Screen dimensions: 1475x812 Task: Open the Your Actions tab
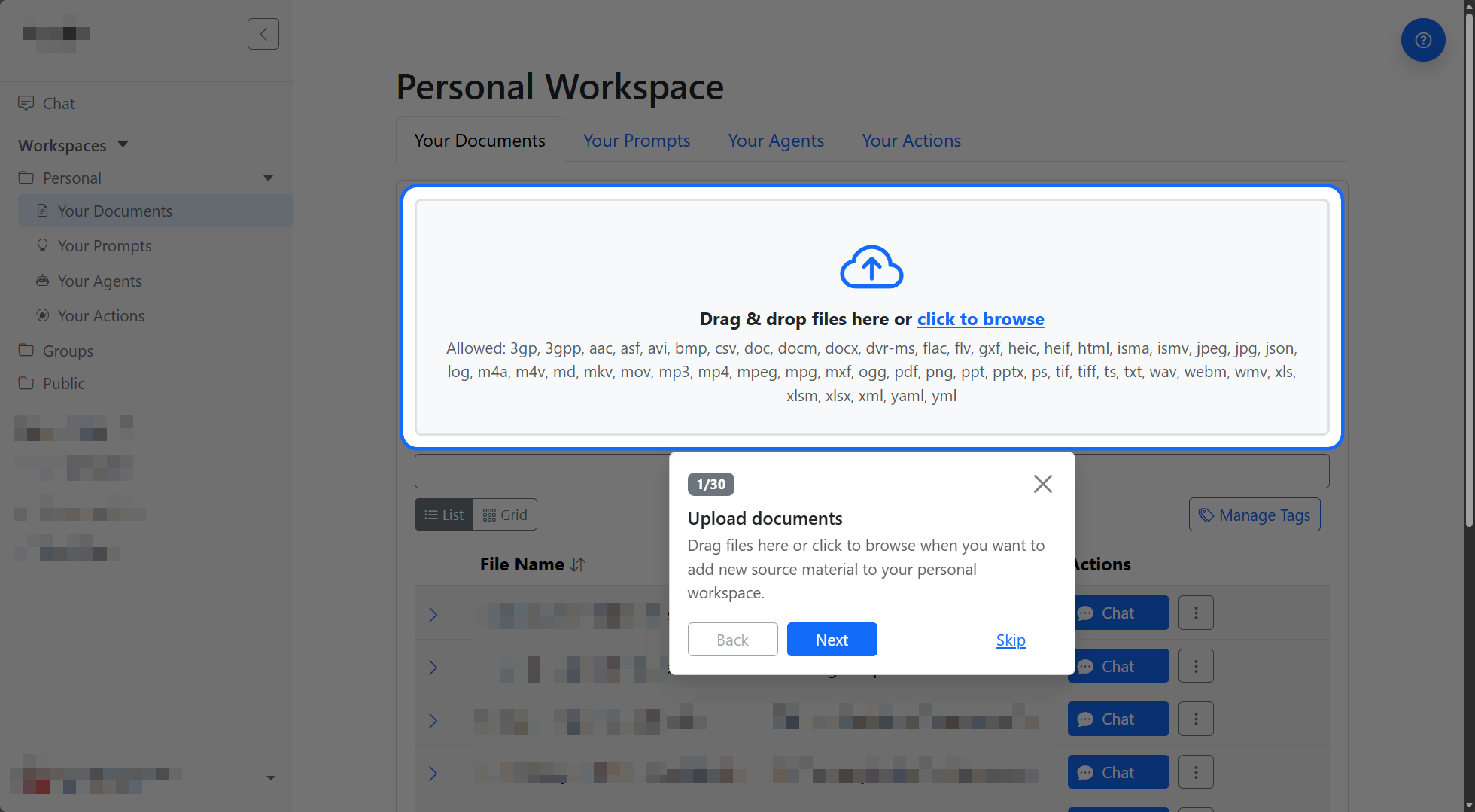[911, 141]
